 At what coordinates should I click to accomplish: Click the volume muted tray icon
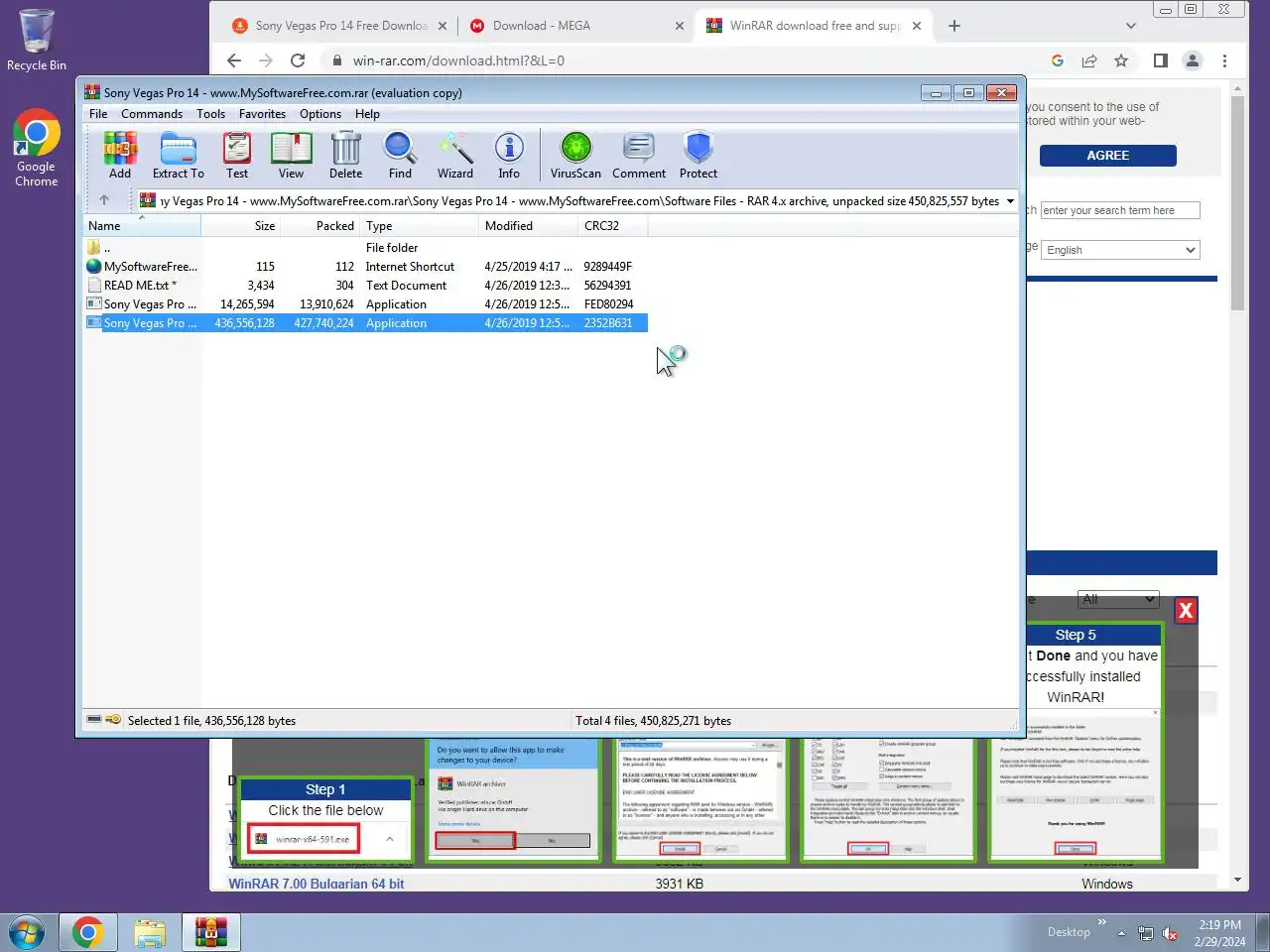click(x=1170, y=934)
